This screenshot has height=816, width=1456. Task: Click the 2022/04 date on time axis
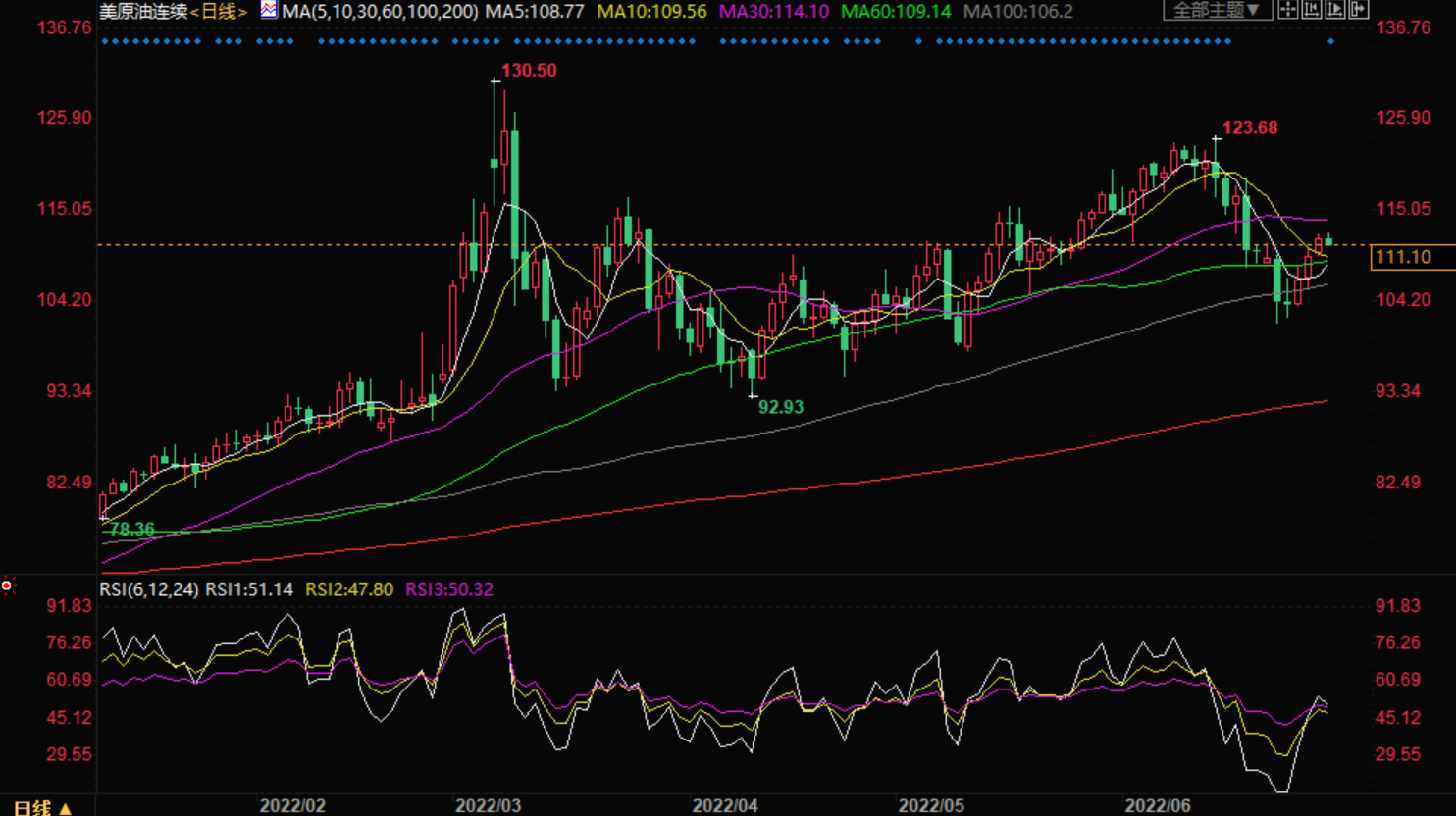(725, 805)
